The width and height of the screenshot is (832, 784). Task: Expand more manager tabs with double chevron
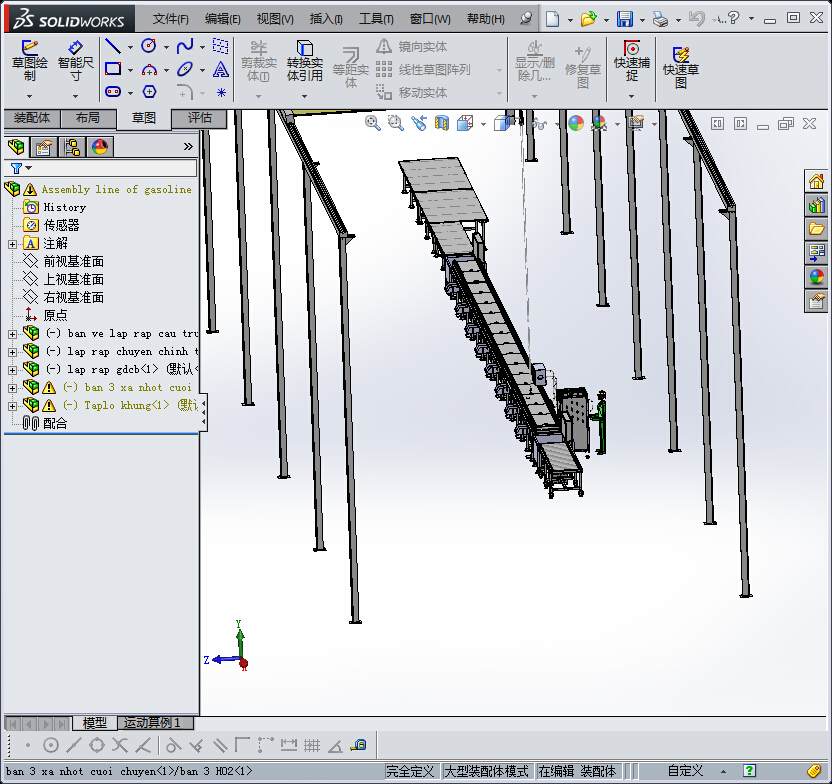pyautogui.click(x=188, y=146)
